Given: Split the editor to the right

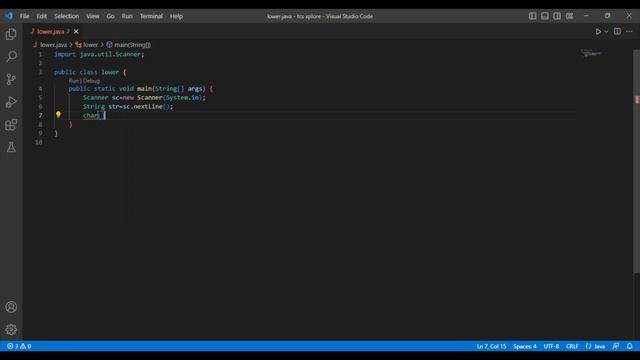Looking at the screenshot, I should pos(617,31).
